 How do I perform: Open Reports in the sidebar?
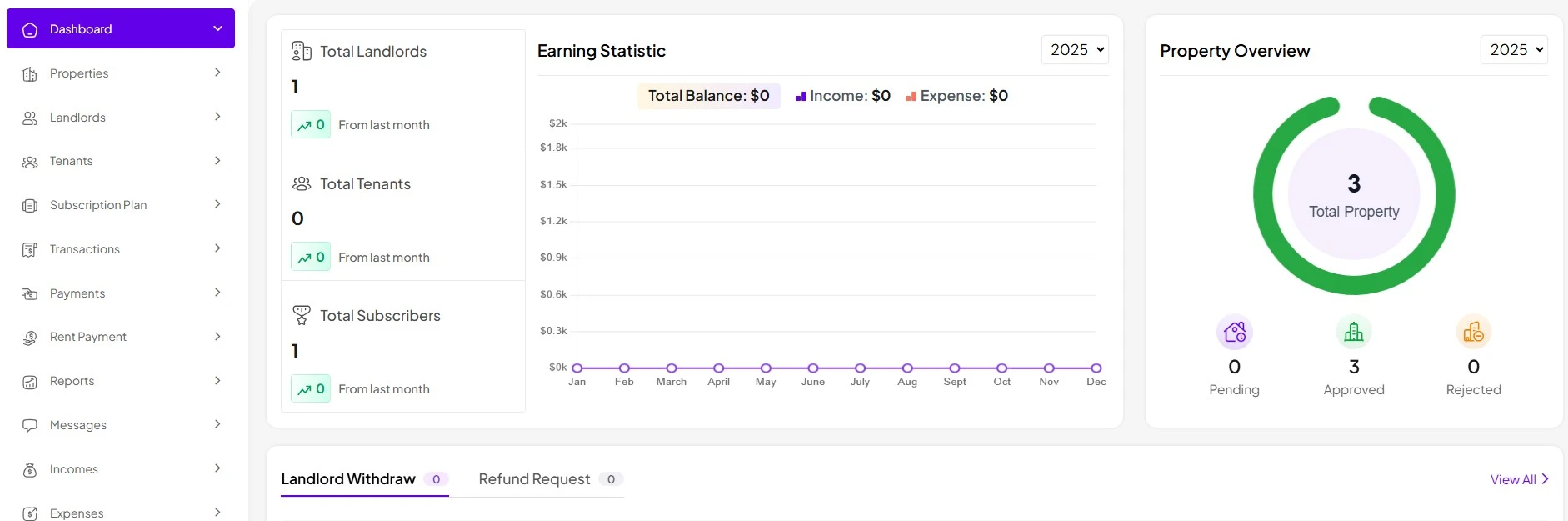coord(72,381)
